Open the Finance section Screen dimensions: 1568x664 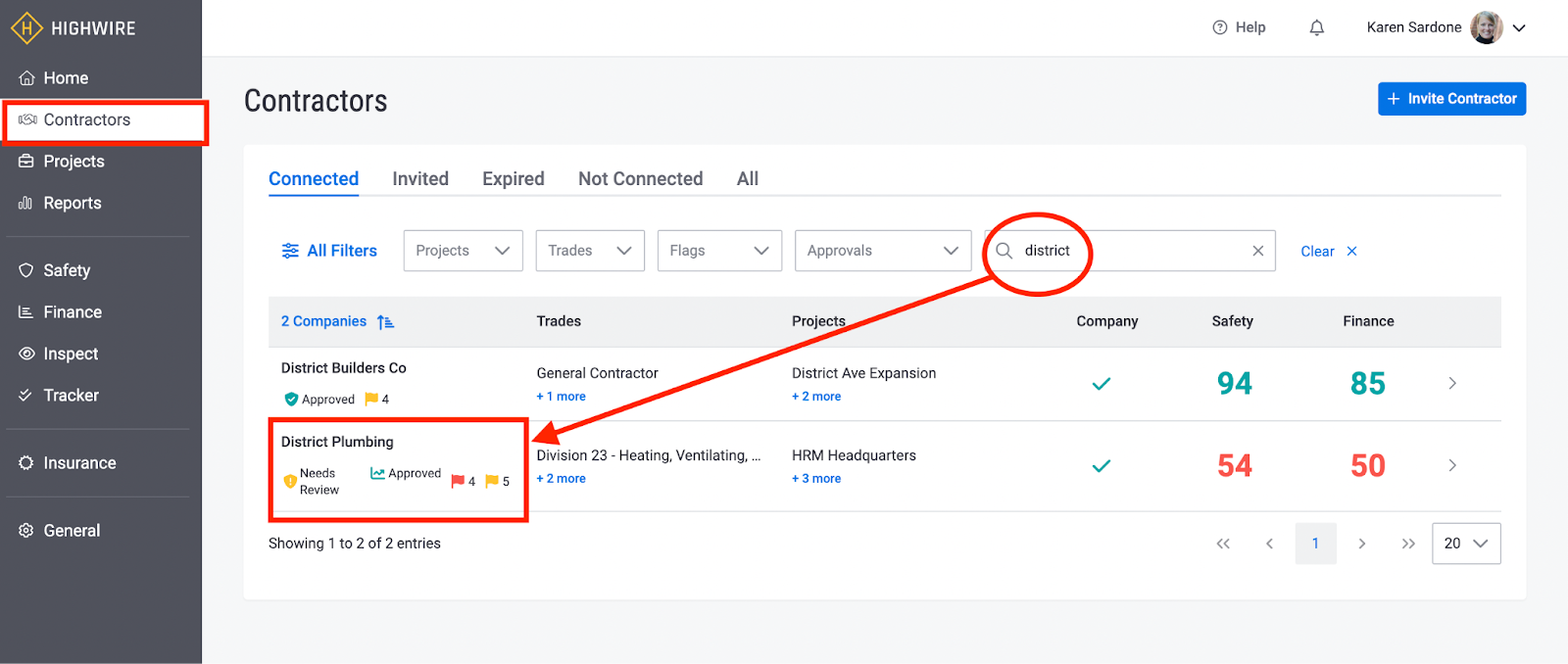(x=73, y=312)
